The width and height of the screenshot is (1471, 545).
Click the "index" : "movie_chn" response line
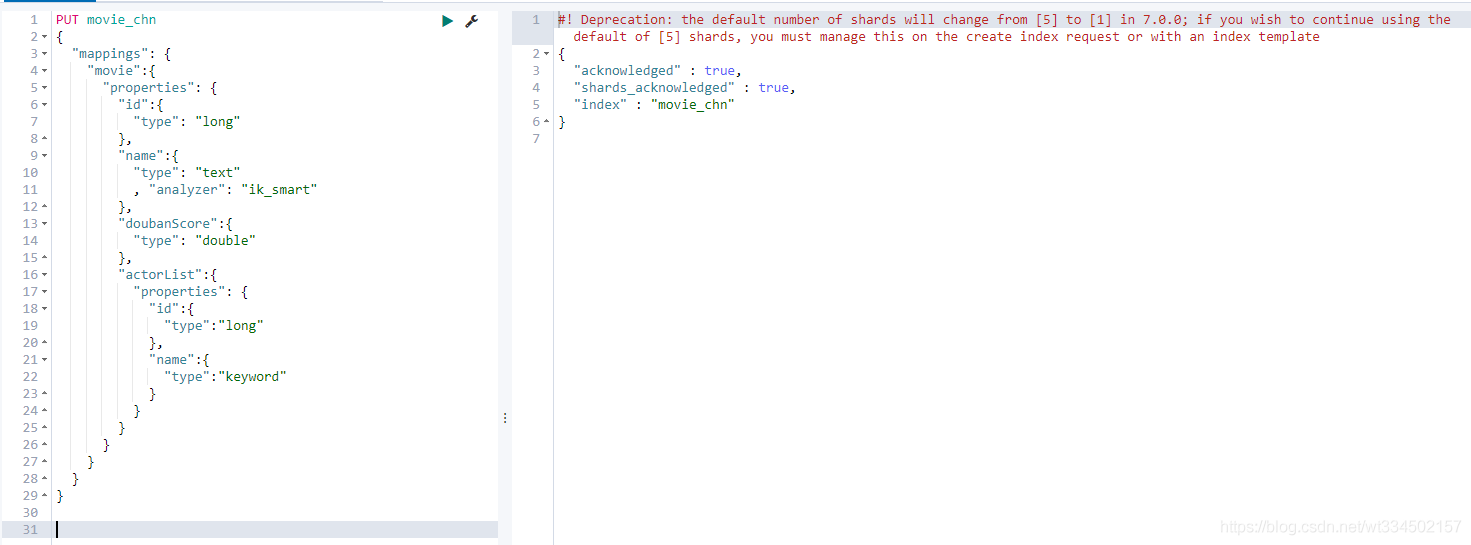tap(654, 105)
